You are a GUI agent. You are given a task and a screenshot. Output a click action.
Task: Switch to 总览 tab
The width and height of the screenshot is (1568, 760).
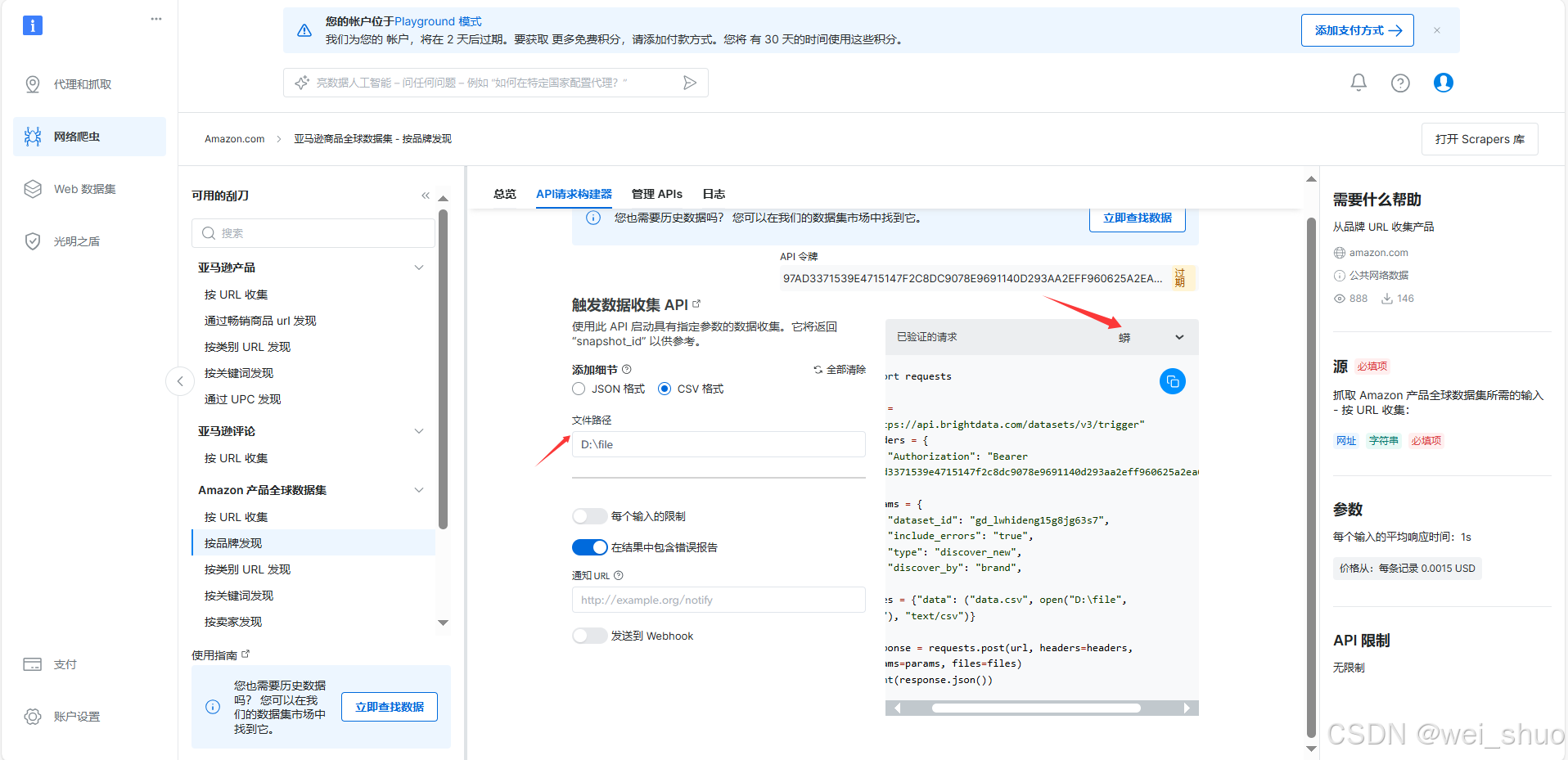[x=505, y=194]
